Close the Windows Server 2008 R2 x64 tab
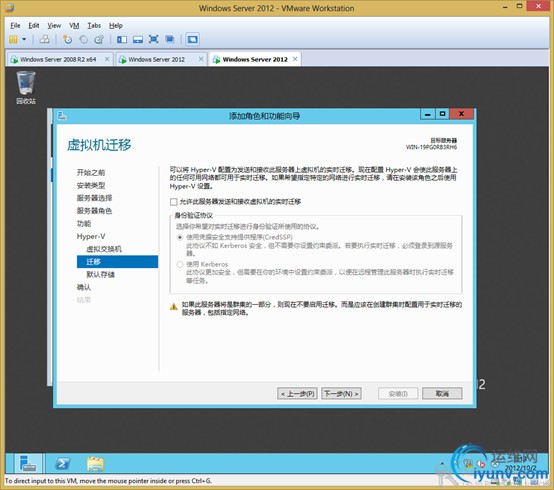 coord(107,59)
